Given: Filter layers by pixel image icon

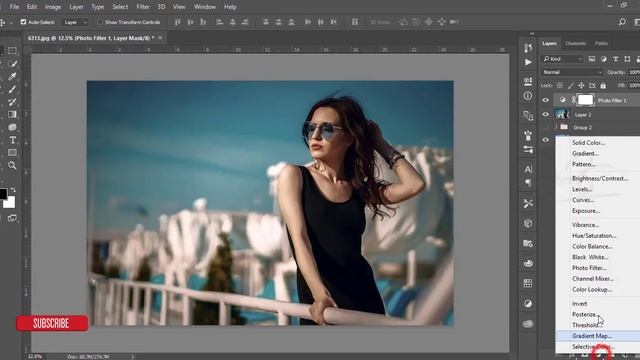Looking at the screenshot, I should pyautogui.click(x=592, y=59).
